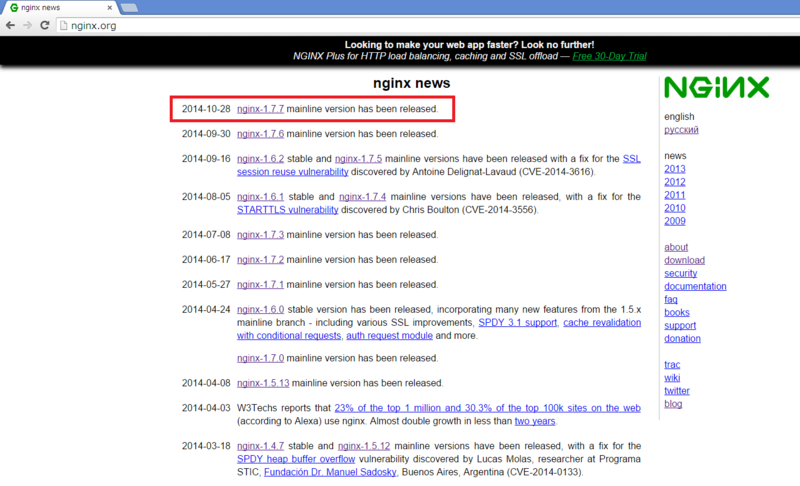Open the trac link

[672, 365]
